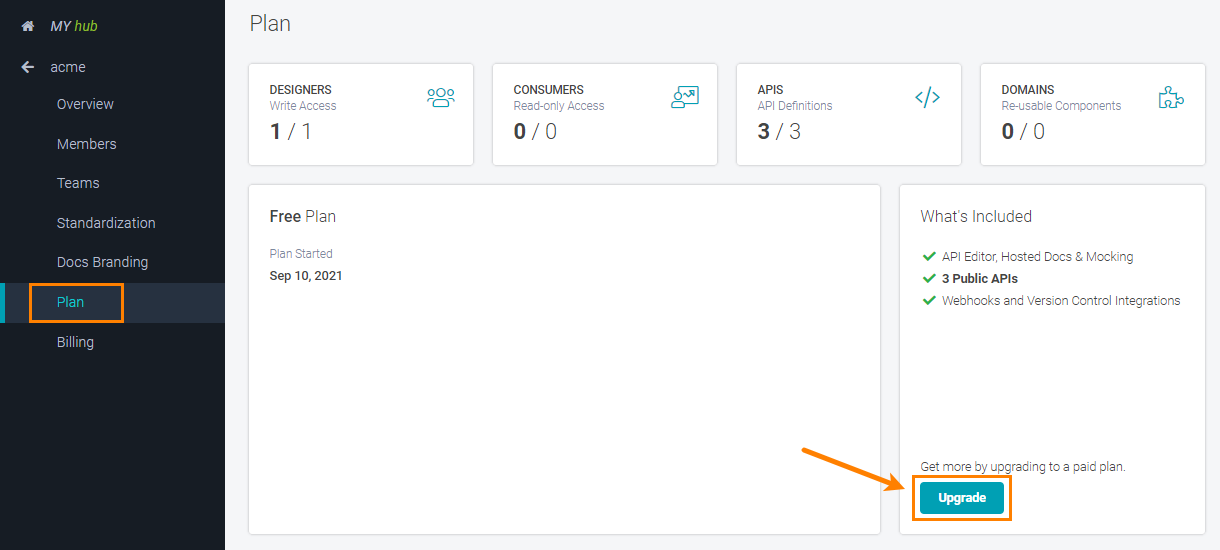Open the Overview page in sidebar

[x=85, y=104]
